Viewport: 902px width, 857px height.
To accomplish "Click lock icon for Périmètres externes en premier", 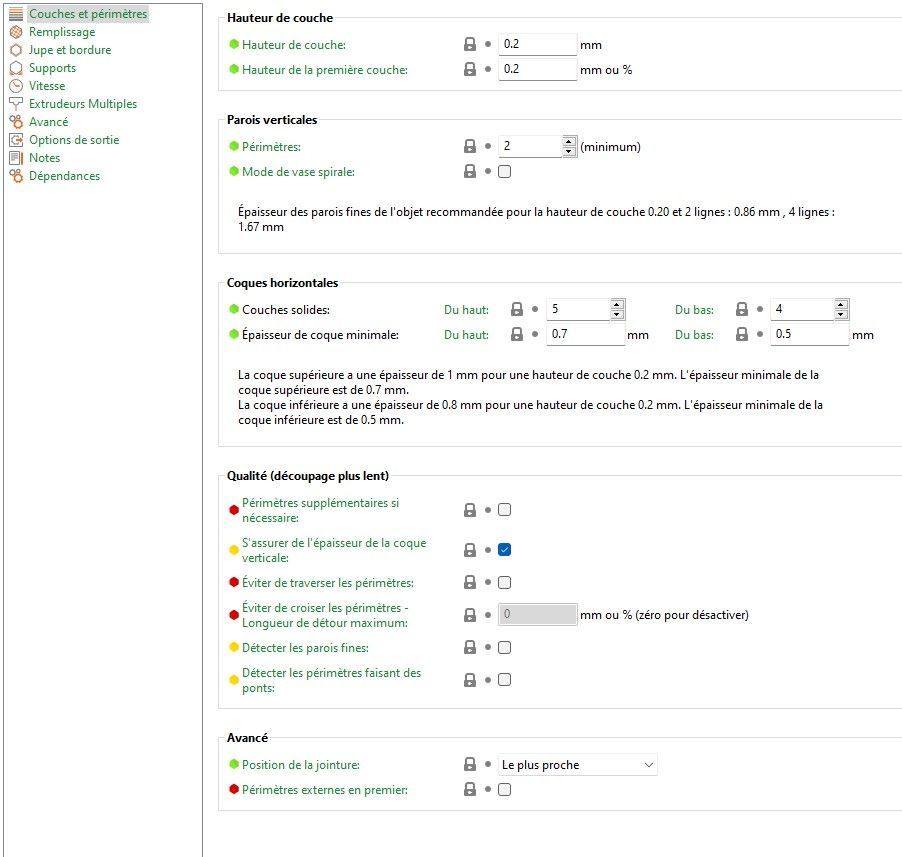I will [x=470, y=790].
